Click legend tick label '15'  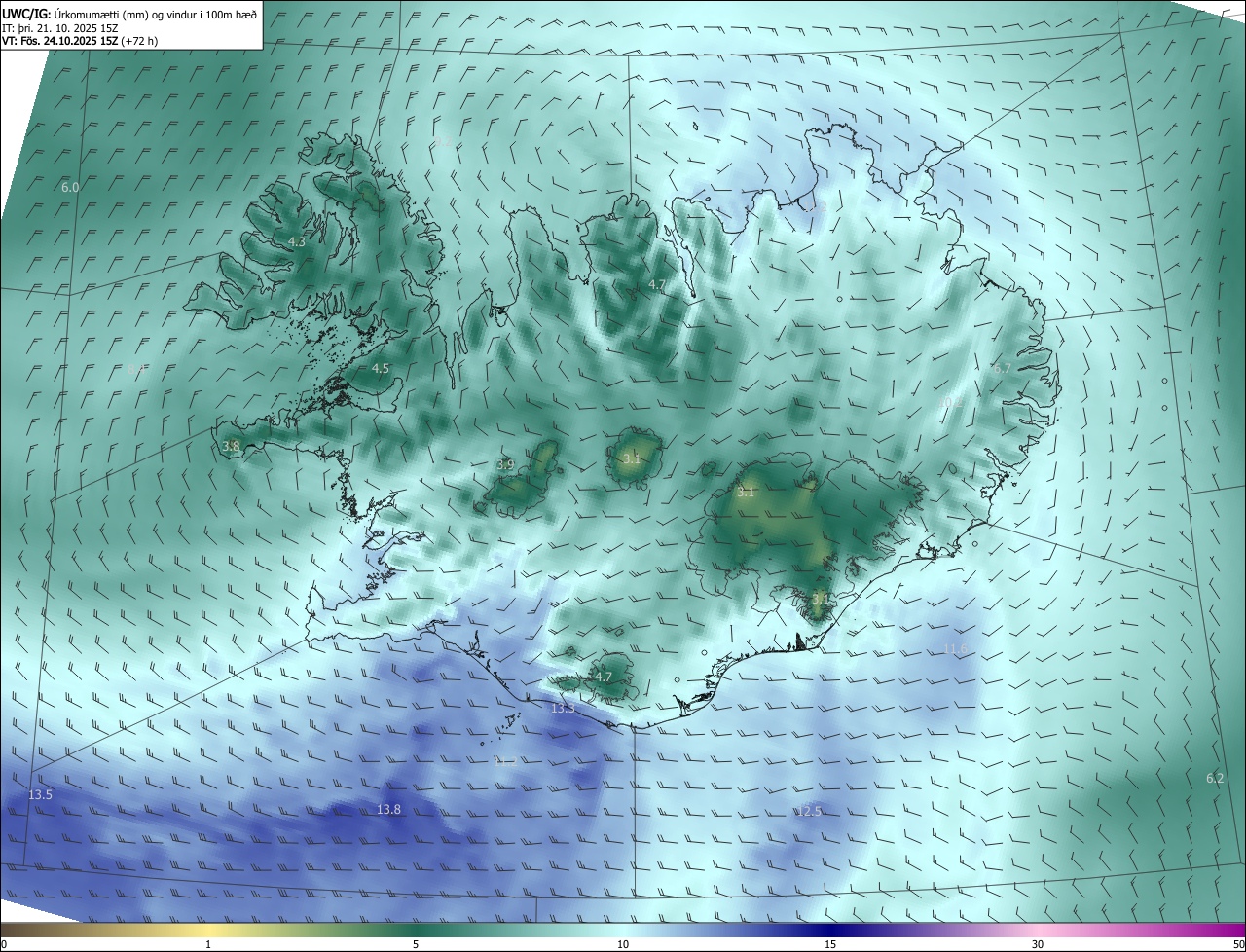click(x=830, y=944)
